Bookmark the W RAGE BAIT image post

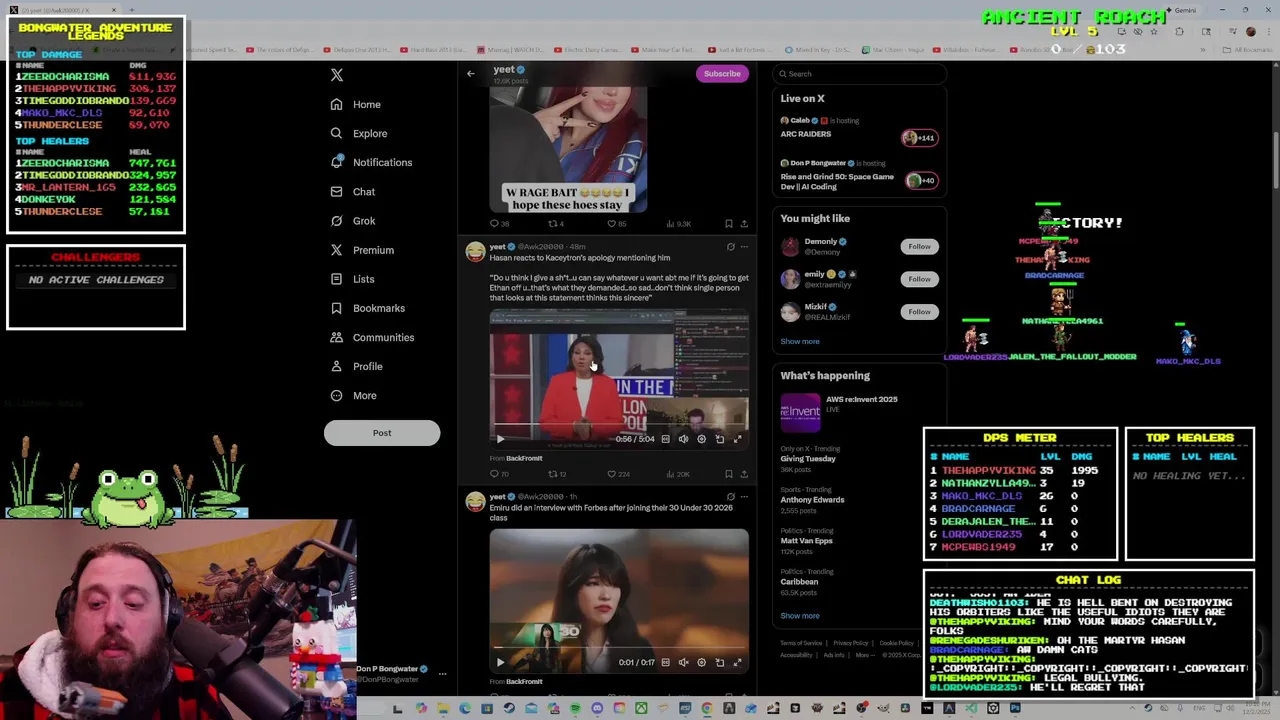[728, 224]
